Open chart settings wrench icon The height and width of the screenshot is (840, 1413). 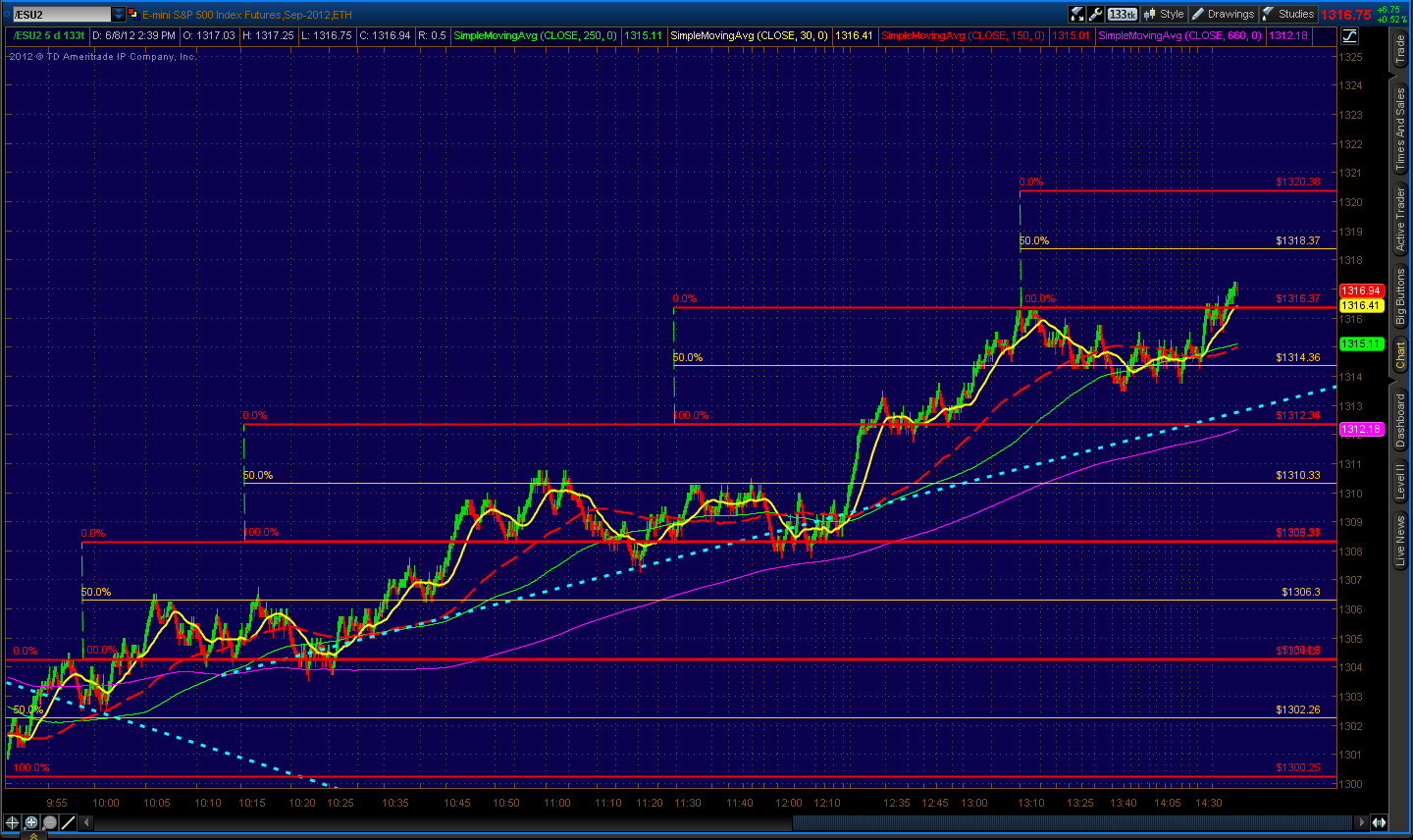(x=1096, y=14)
